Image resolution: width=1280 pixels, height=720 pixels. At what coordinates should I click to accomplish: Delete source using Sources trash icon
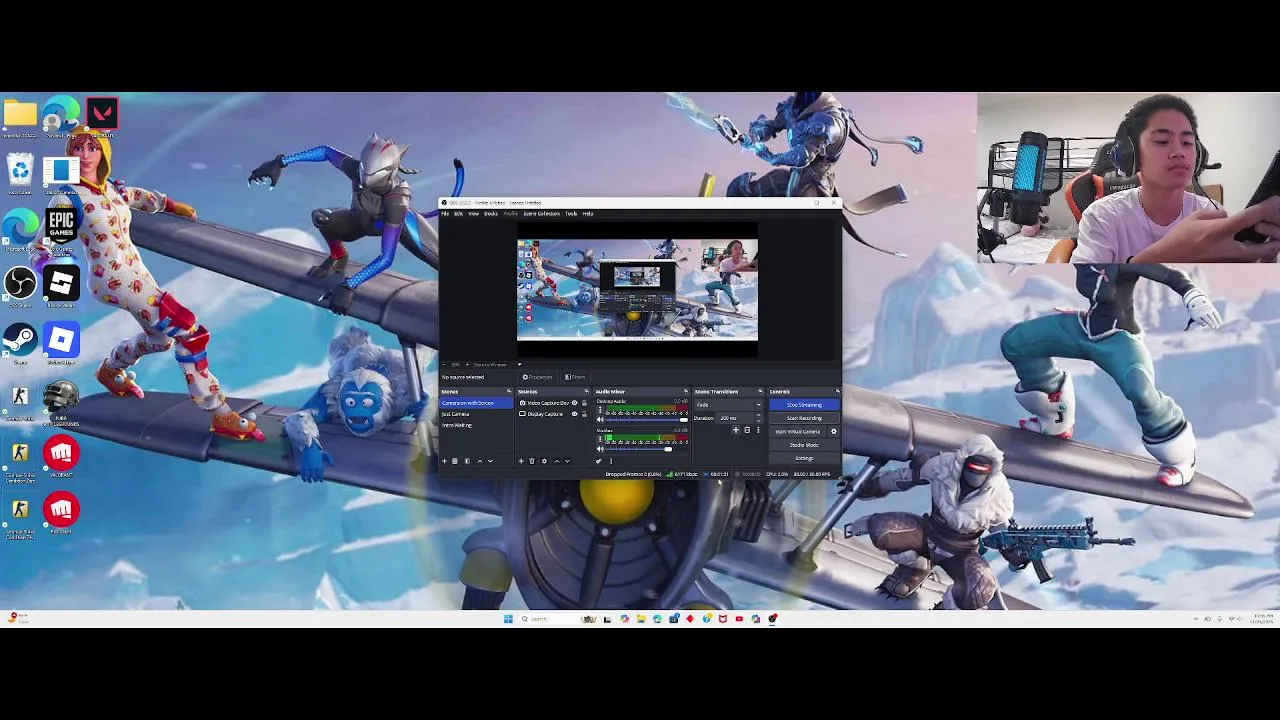tap(532, 461)
